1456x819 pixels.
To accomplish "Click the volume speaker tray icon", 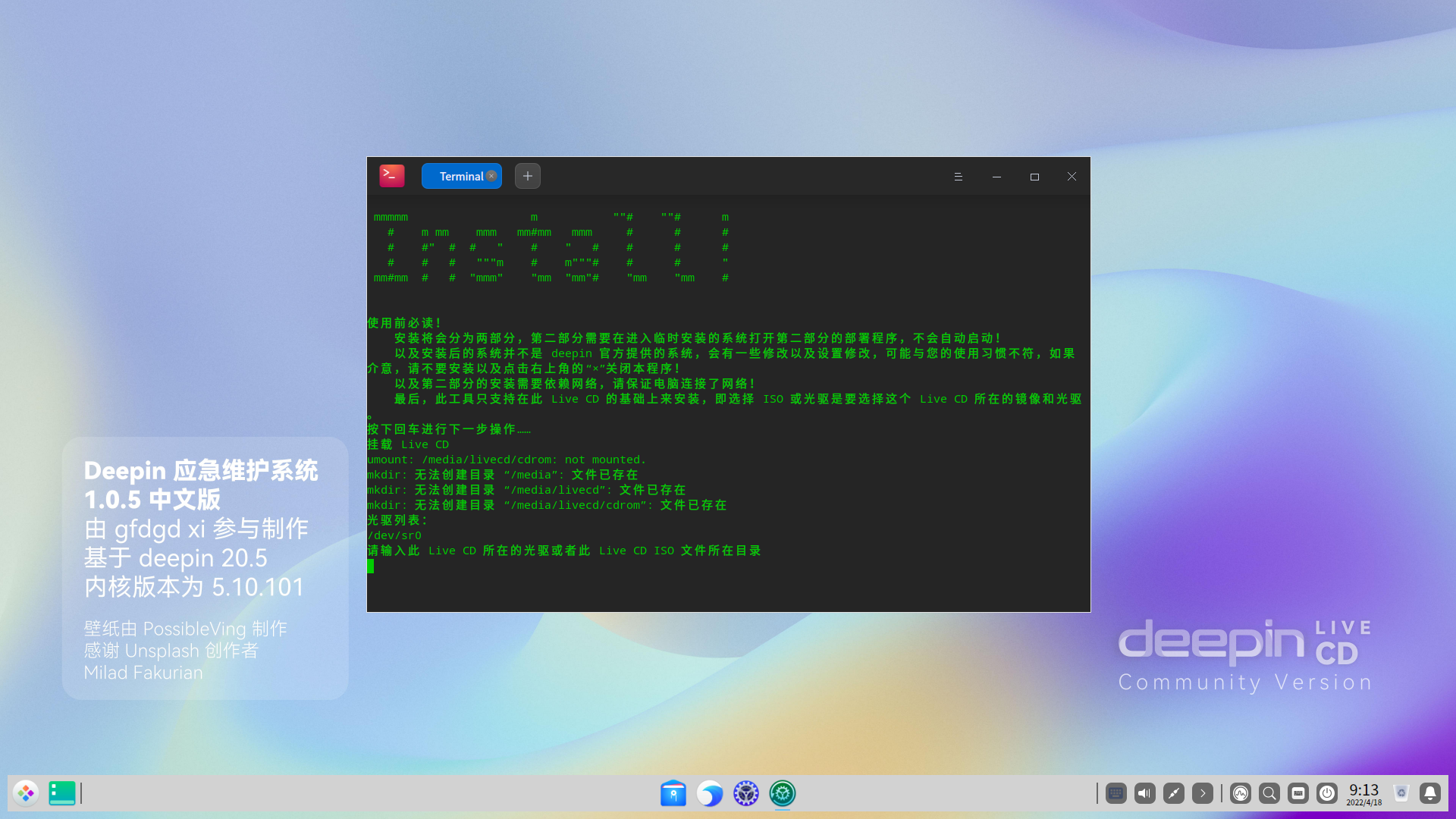I will coord(1144,793).
